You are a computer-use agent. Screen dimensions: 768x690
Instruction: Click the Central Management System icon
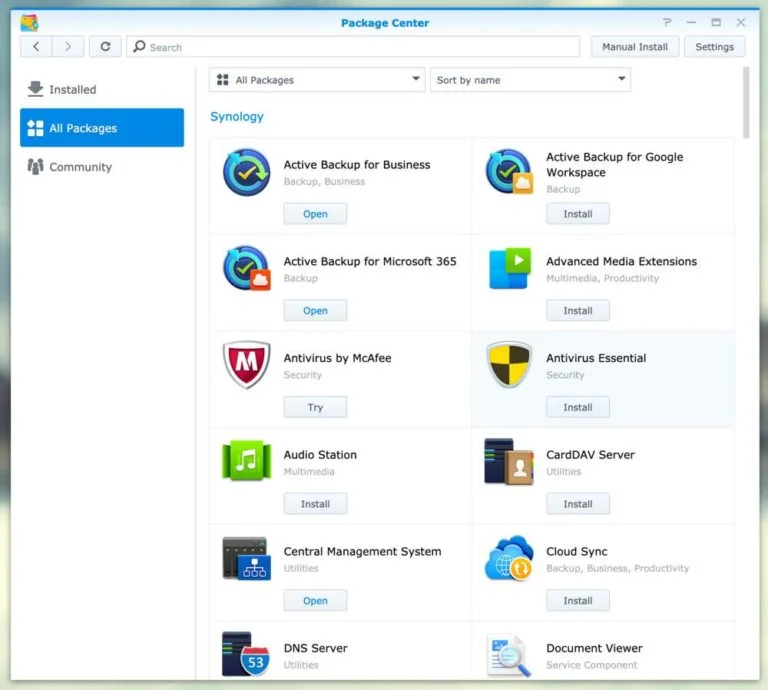[x=246, y=558]
